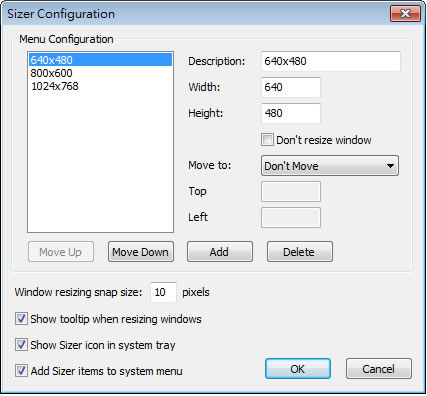427x396 pixels.
Task: Click the Move Up button
Action: pos(61,252)
